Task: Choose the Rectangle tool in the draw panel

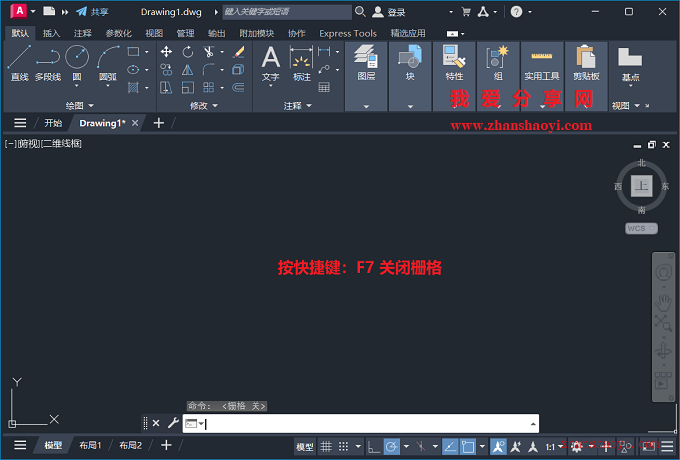Action: coord(133,52)
